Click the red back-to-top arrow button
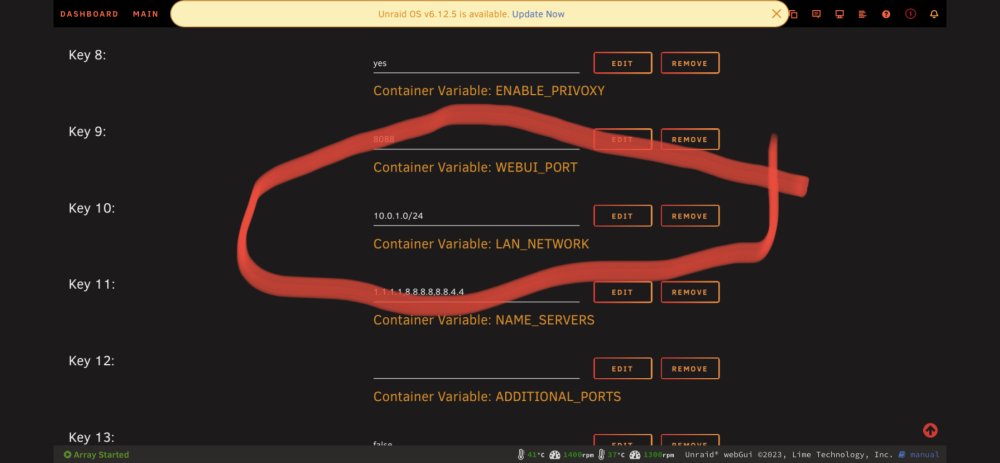This screenshot has height=463, width=1000. tap(930, 430)
